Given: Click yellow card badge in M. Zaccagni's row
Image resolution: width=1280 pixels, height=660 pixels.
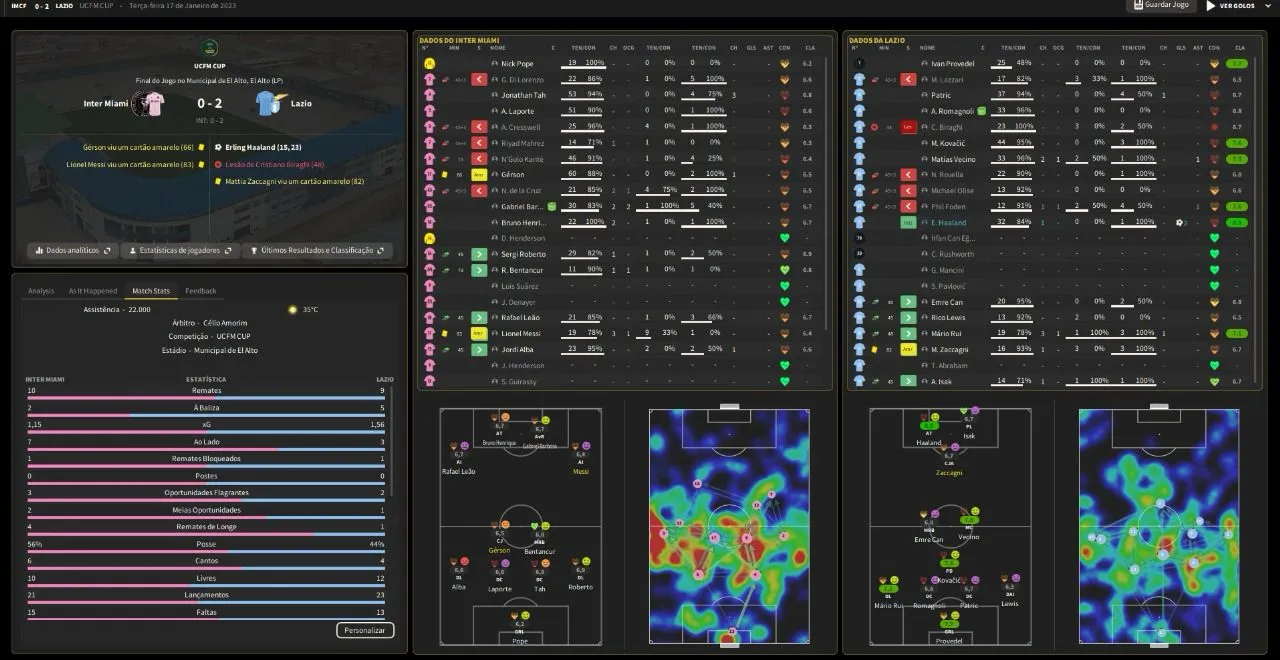Looking at the screenshot, I should tap(908, 349).
